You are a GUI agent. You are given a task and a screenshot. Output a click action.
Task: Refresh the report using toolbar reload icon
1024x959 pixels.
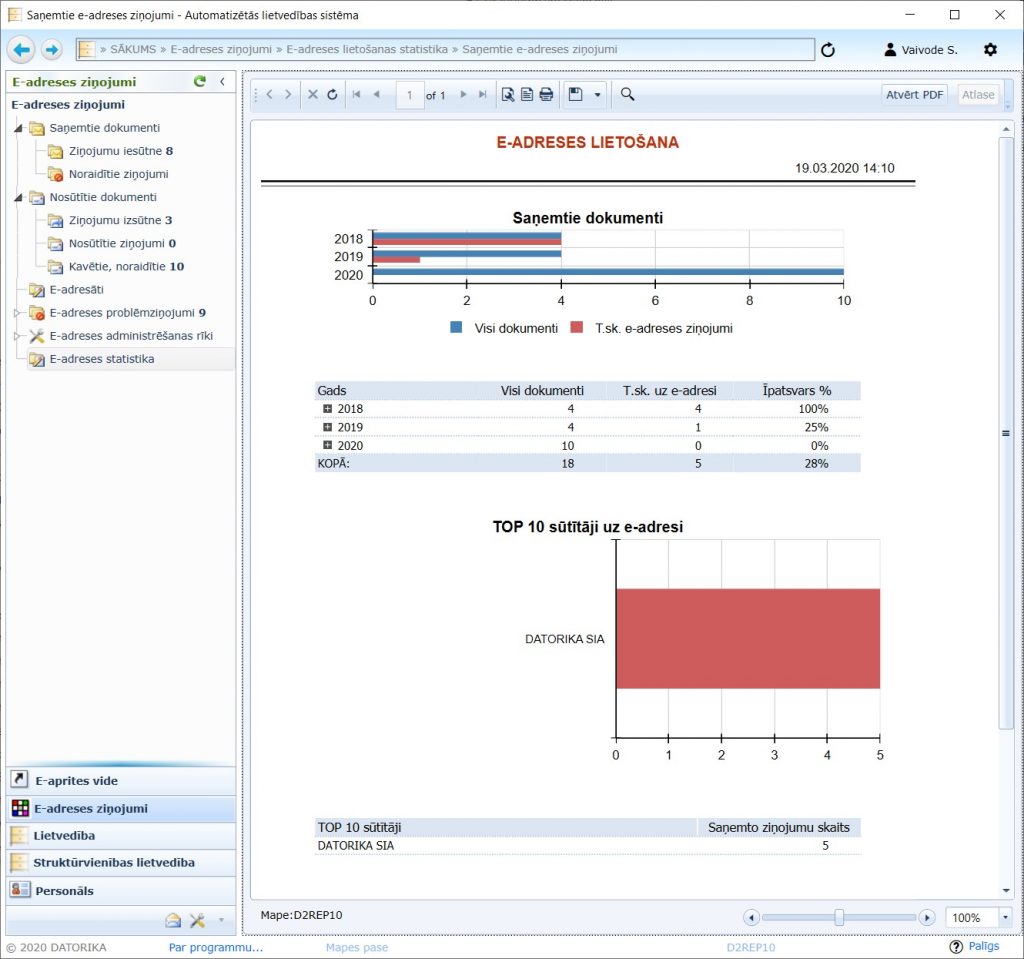tap(332, 95)
